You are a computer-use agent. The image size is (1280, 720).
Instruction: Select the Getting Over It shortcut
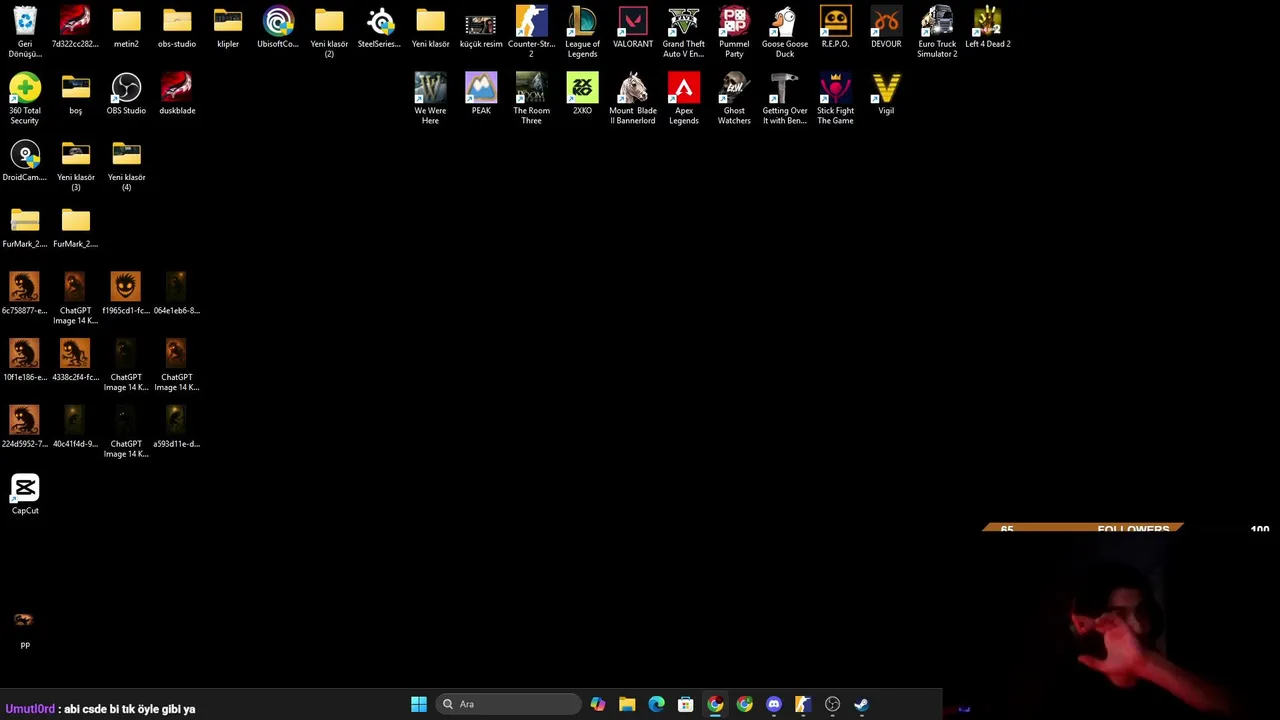[785, 99]
